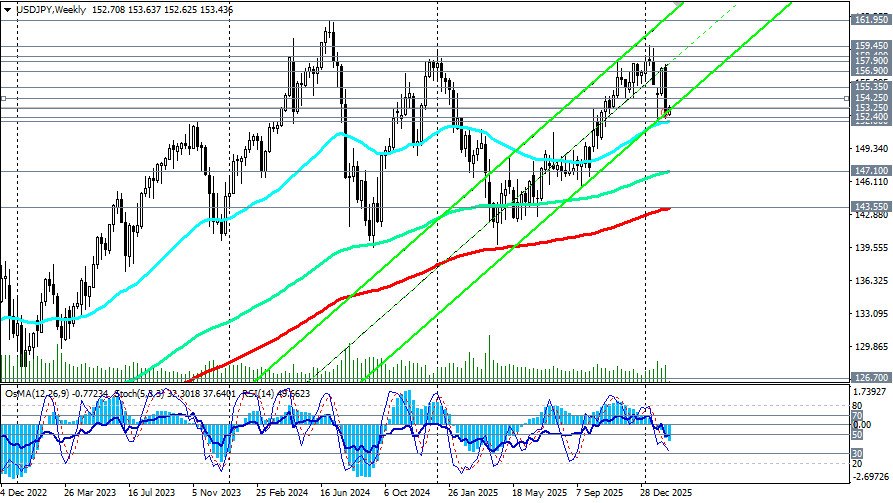Screen dimensions: 893x503
Task: Click the small square handle on left edge
Action: coord(4,98)
